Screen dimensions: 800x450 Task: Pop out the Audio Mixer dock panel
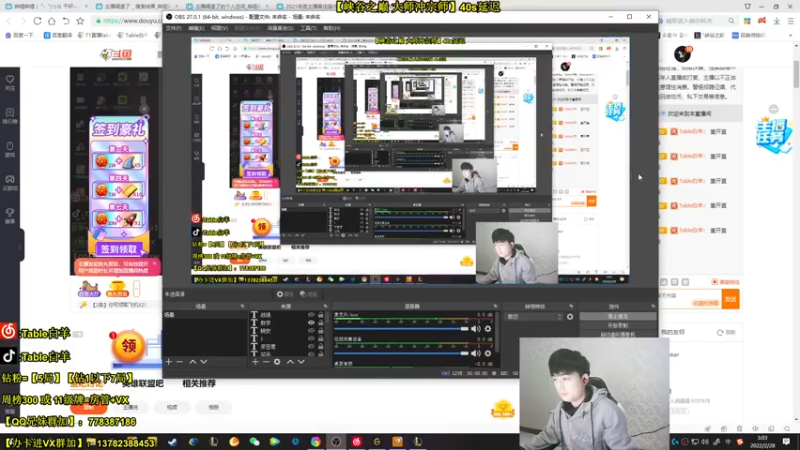(495, 306)
